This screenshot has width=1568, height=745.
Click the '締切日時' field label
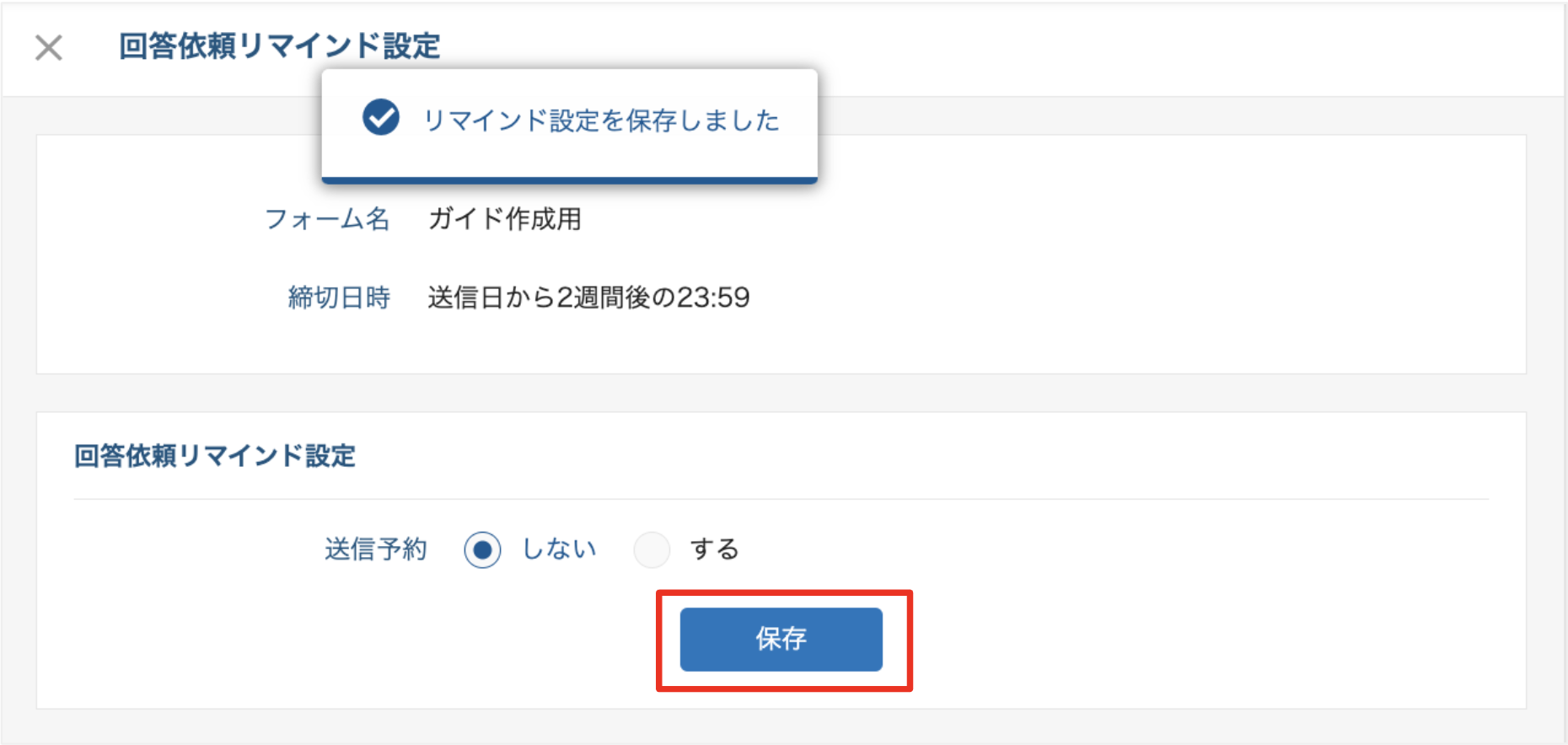tap(339, 297)
